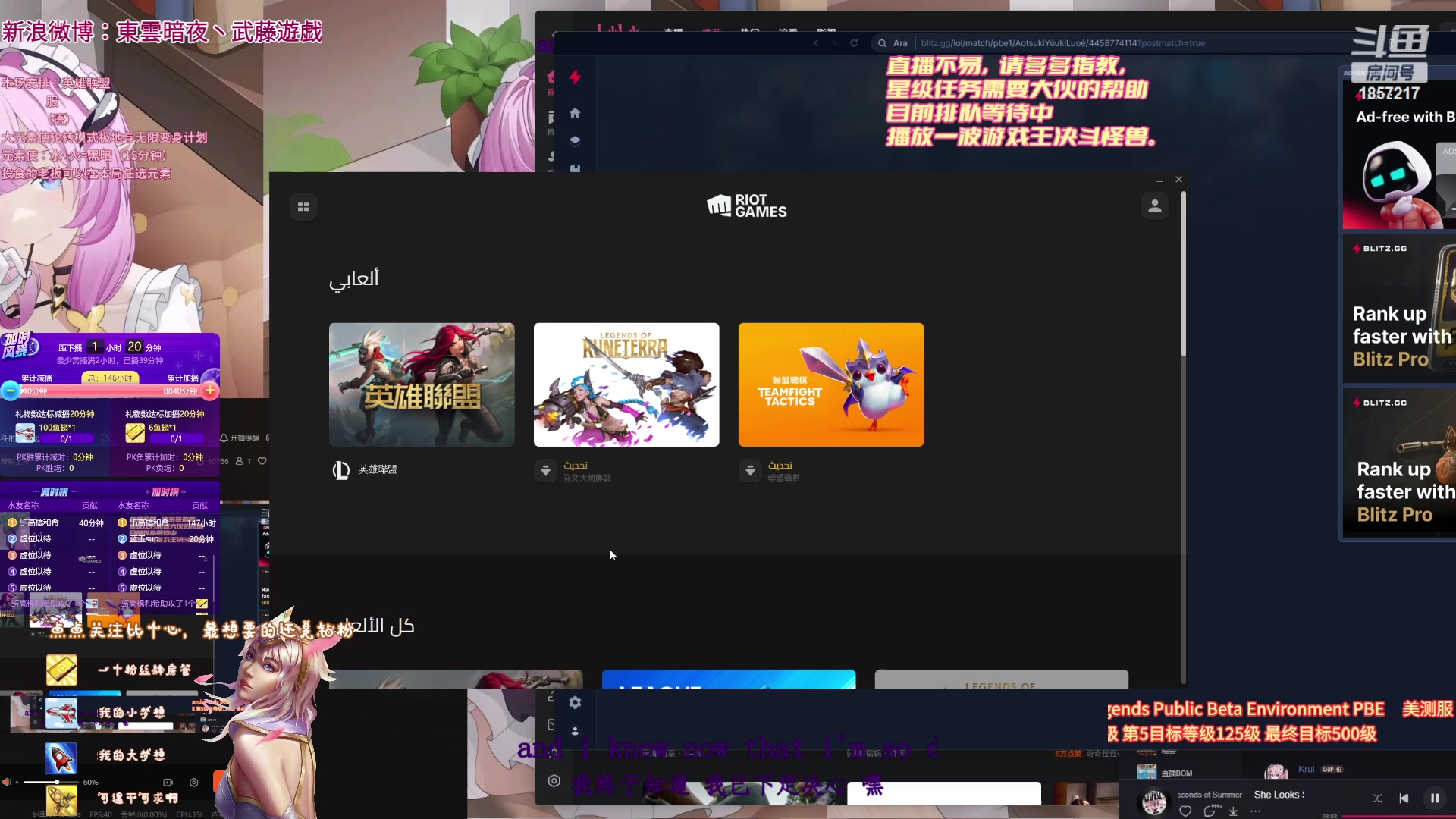Viewport: 1456px width, 819px height.
Task: Open Blitz Home icon in sidebar
Action: click(575, 113)
